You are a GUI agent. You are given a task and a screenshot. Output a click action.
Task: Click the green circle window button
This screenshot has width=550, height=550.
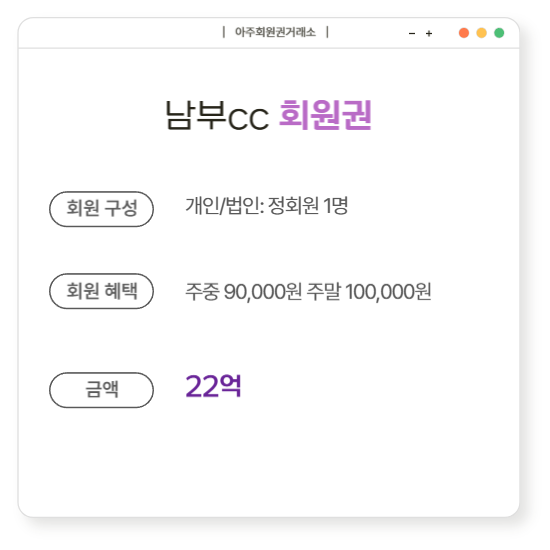(499, 33)
